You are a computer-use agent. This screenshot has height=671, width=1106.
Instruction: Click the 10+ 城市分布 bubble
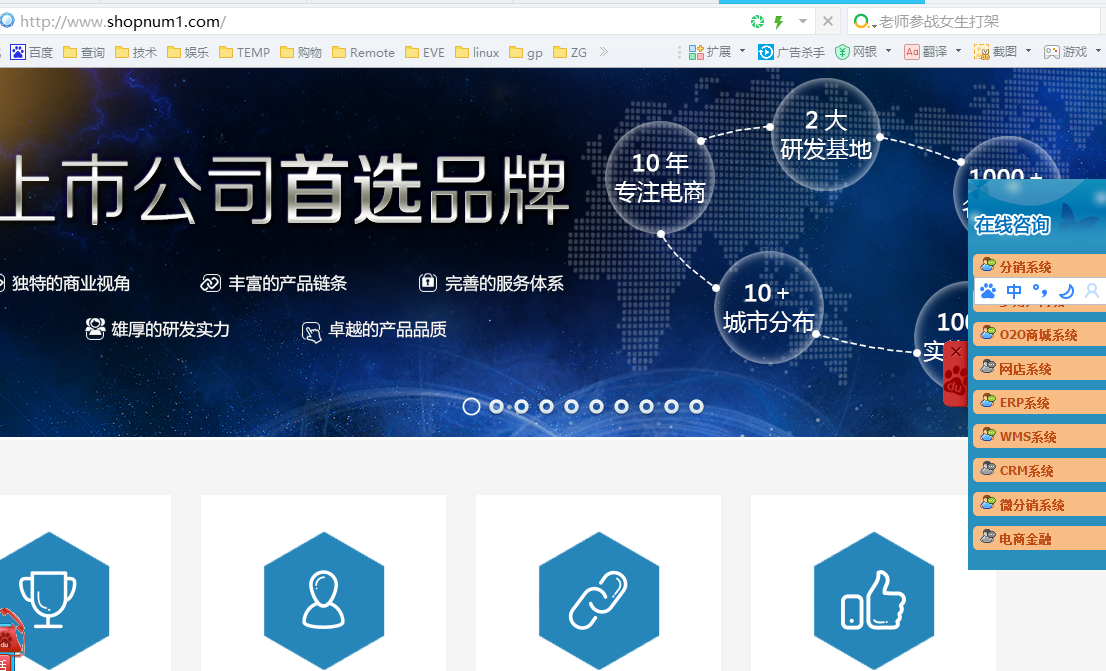(x=769, y=308)
